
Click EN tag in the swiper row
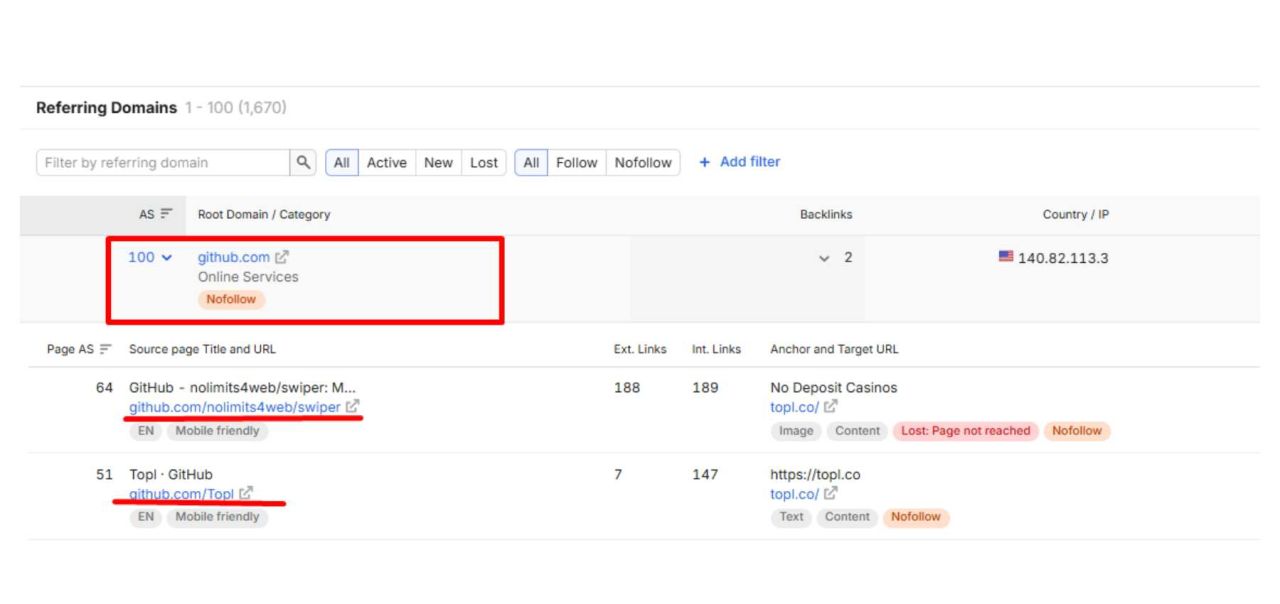pyautogui.click(x=146, y=431)
